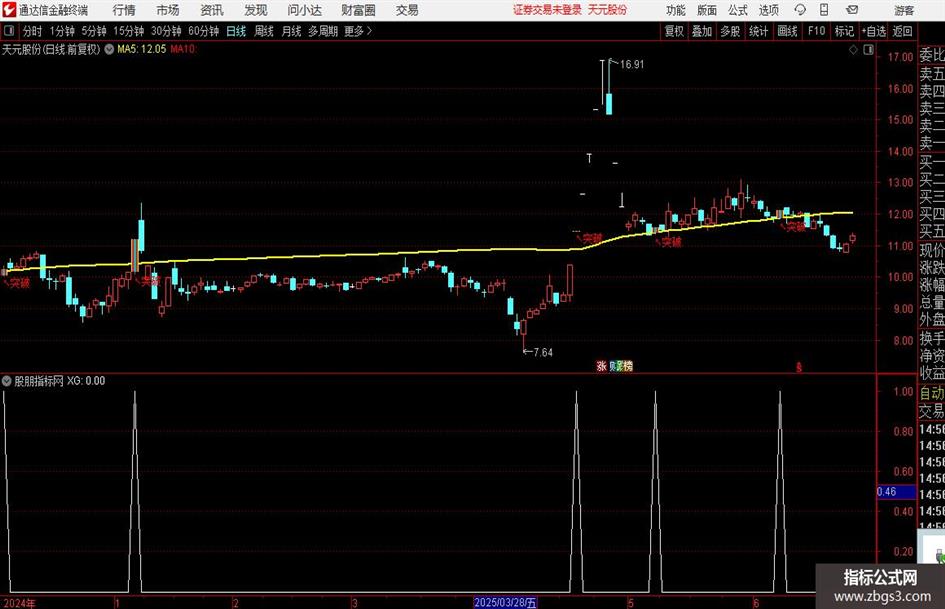This screenshot has height=609, width=945.
Task: Click the 涨 marker icon on chart bottom
Action: coord(601,366)
